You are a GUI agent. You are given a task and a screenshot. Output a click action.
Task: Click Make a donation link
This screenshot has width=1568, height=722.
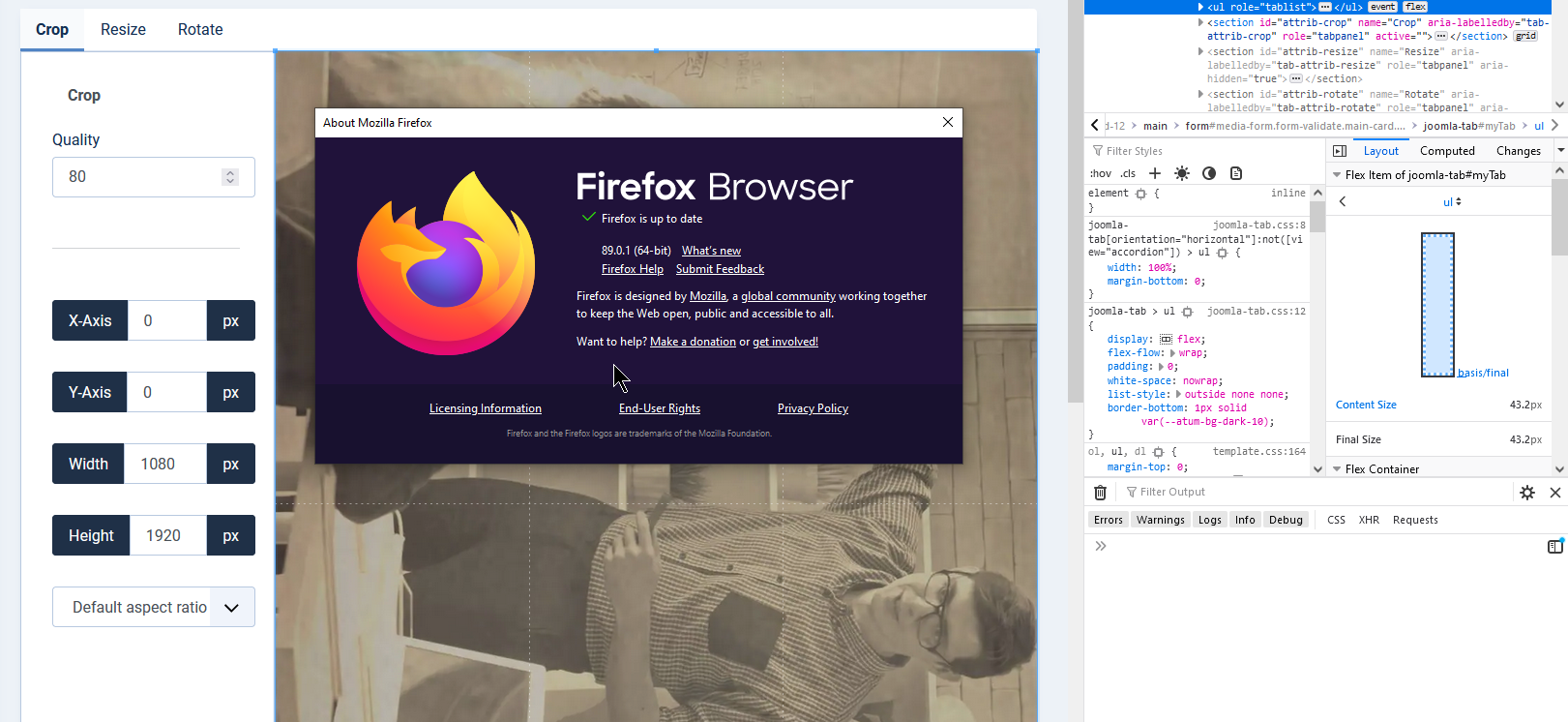pos(693,342)
